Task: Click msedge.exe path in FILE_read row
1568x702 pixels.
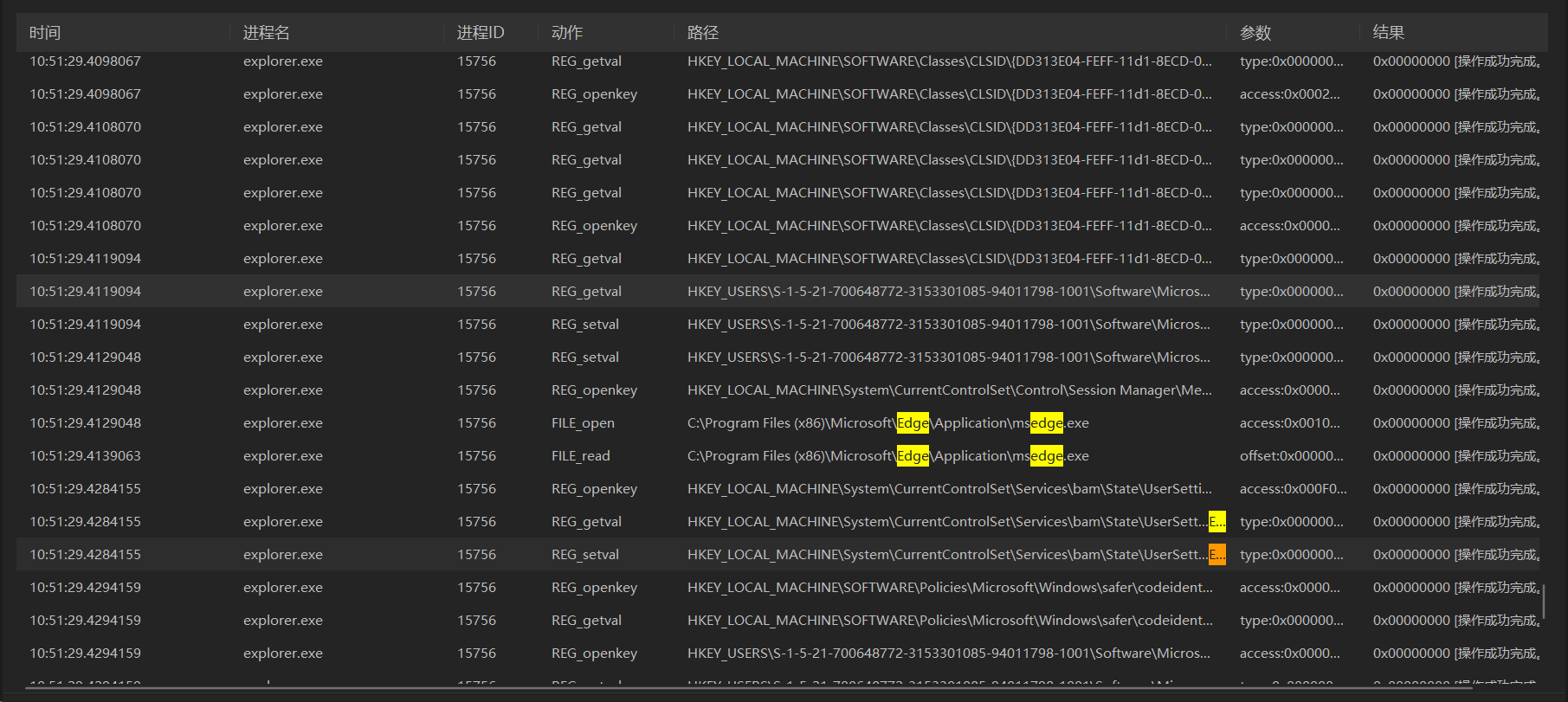Action: pyautogui.click(x=888, y=456)
